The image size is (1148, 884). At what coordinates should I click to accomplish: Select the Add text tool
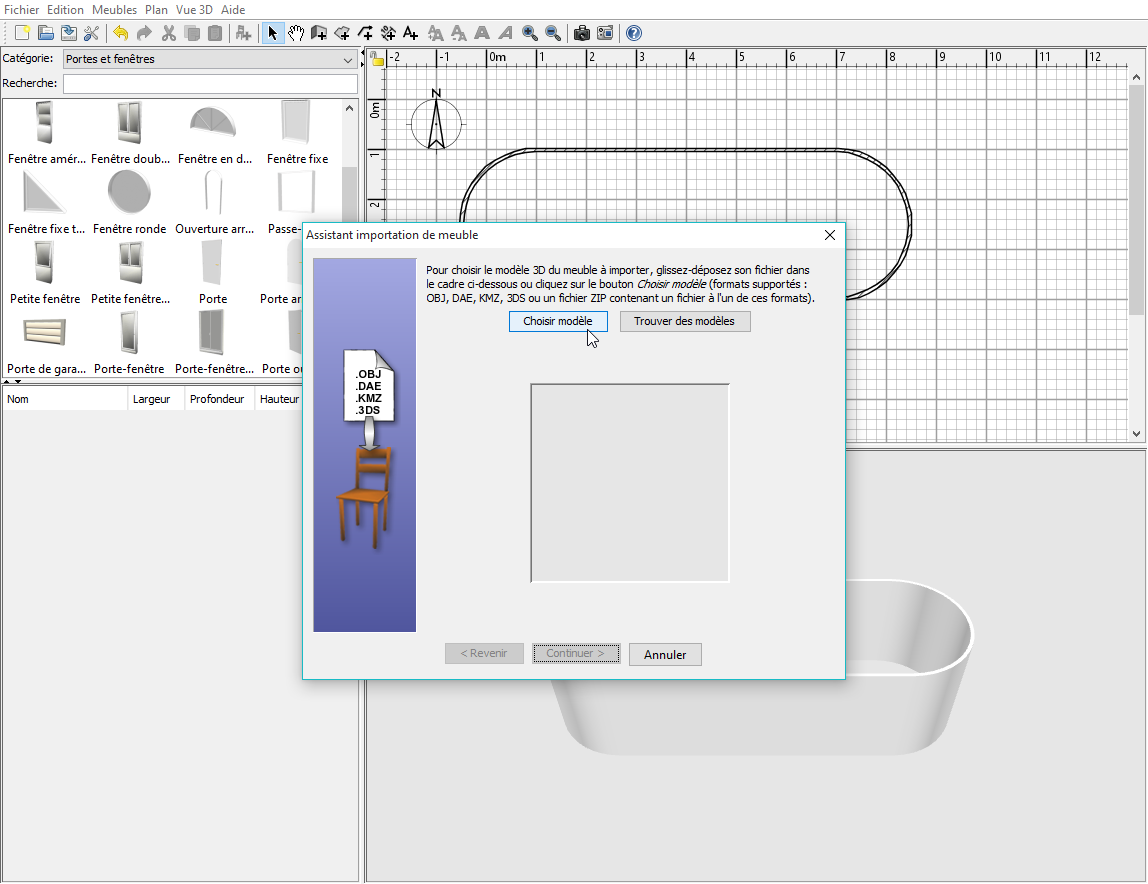click(x=411, y=33)
